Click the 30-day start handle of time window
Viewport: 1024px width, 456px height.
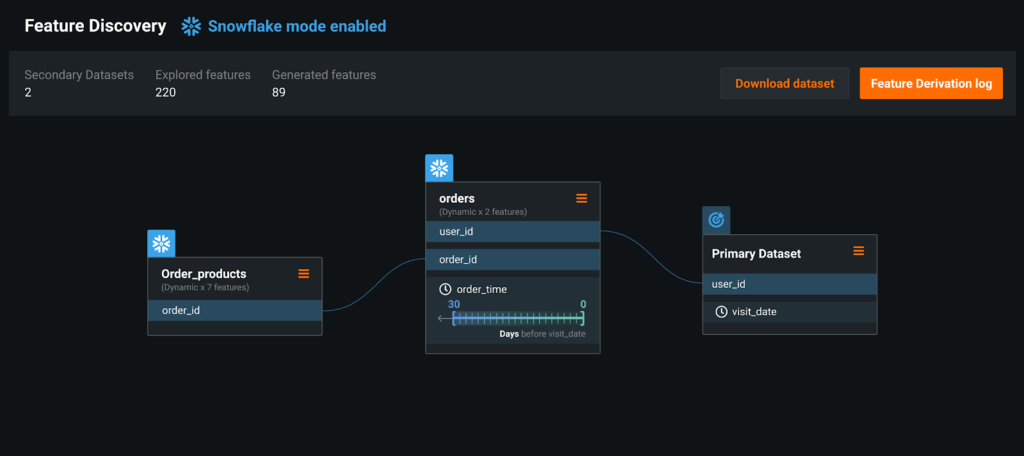click(454, 318)
